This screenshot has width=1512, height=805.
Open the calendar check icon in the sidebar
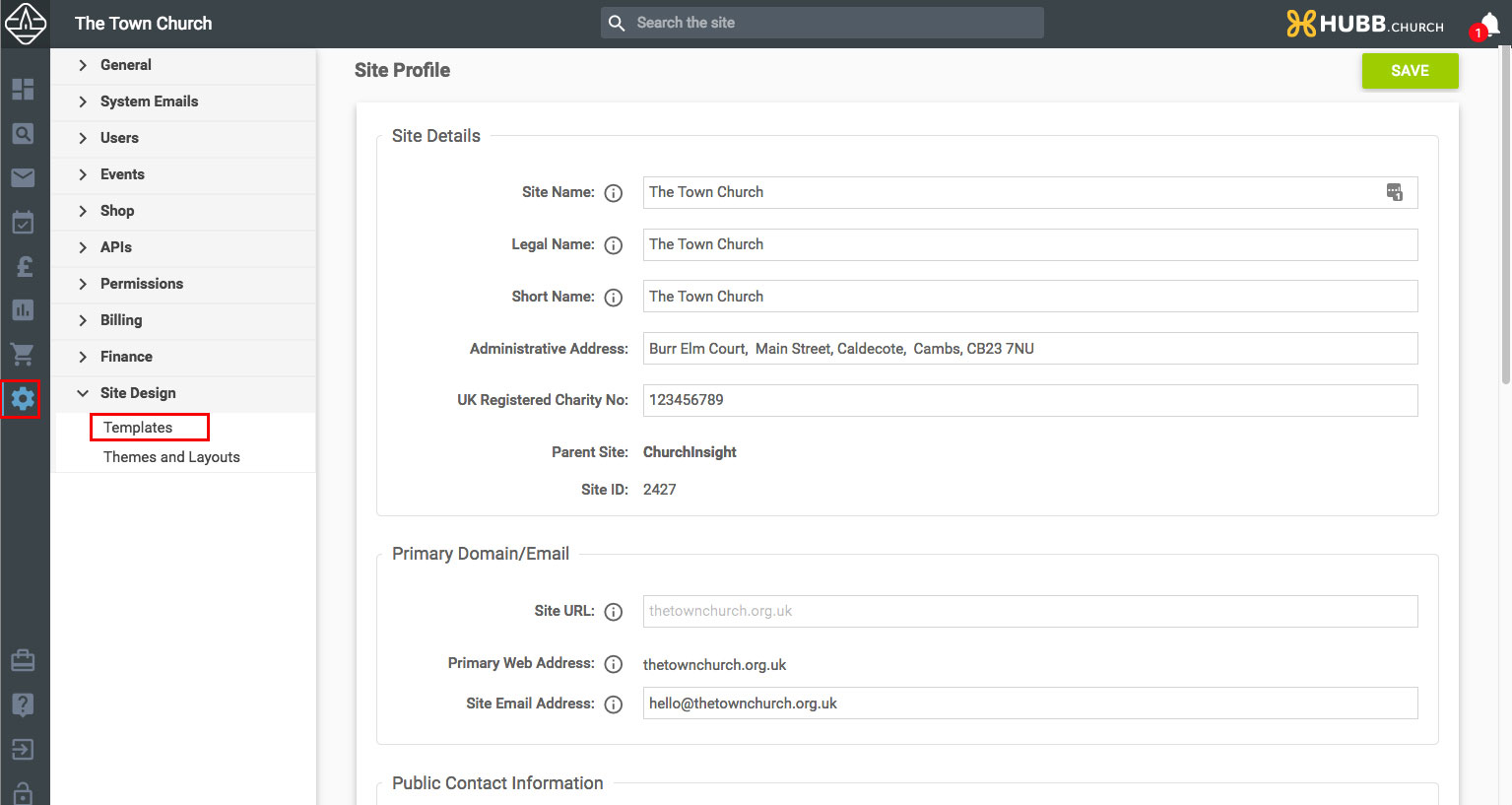[23, 222]
